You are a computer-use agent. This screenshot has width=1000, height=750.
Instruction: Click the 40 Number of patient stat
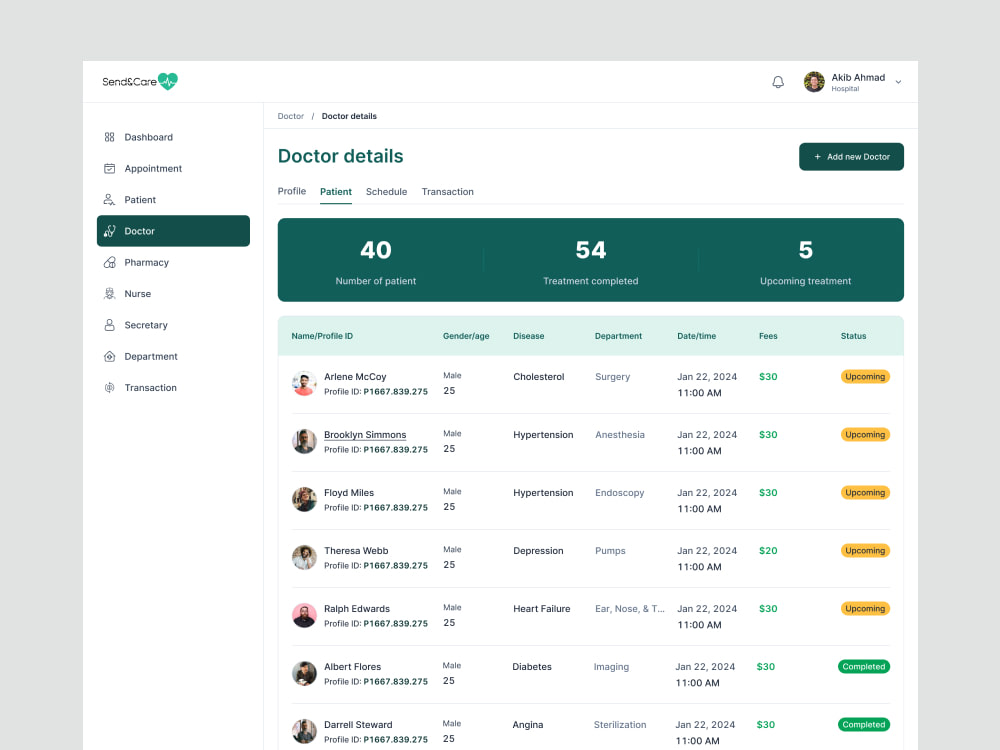376,260
